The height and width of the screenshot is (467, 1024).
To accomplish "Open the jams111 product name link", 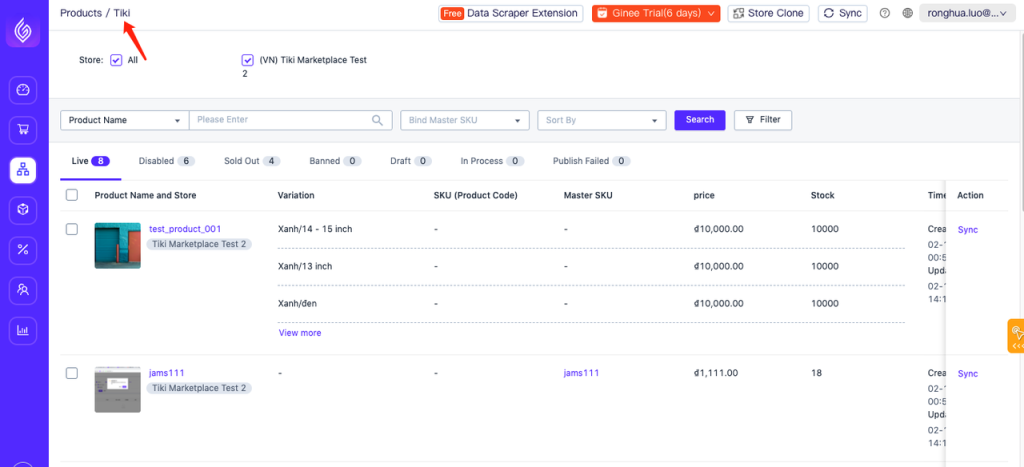I will coord(167,373).
